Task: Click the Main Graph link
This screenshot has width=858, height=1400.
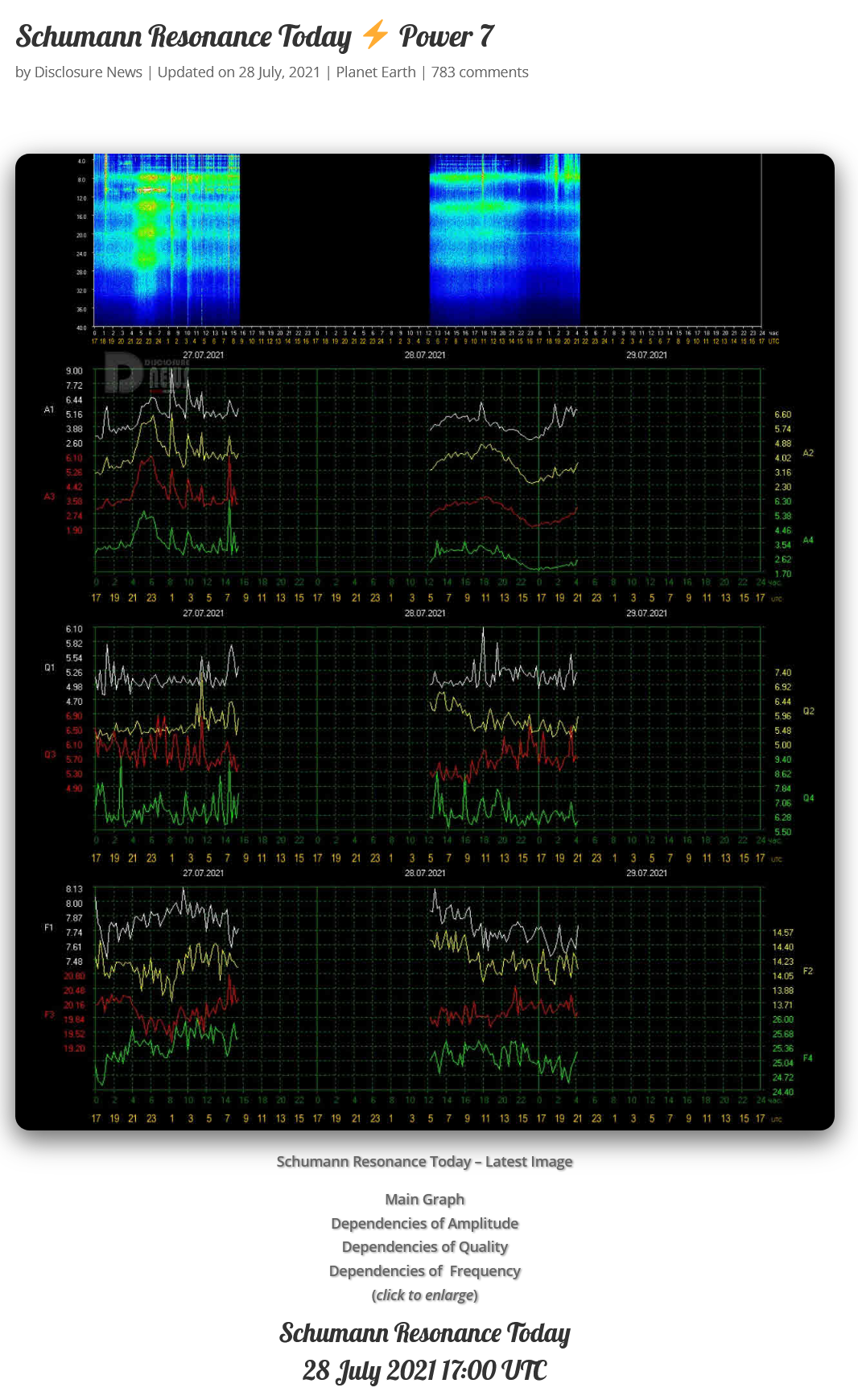Action: coord(425,1200)
